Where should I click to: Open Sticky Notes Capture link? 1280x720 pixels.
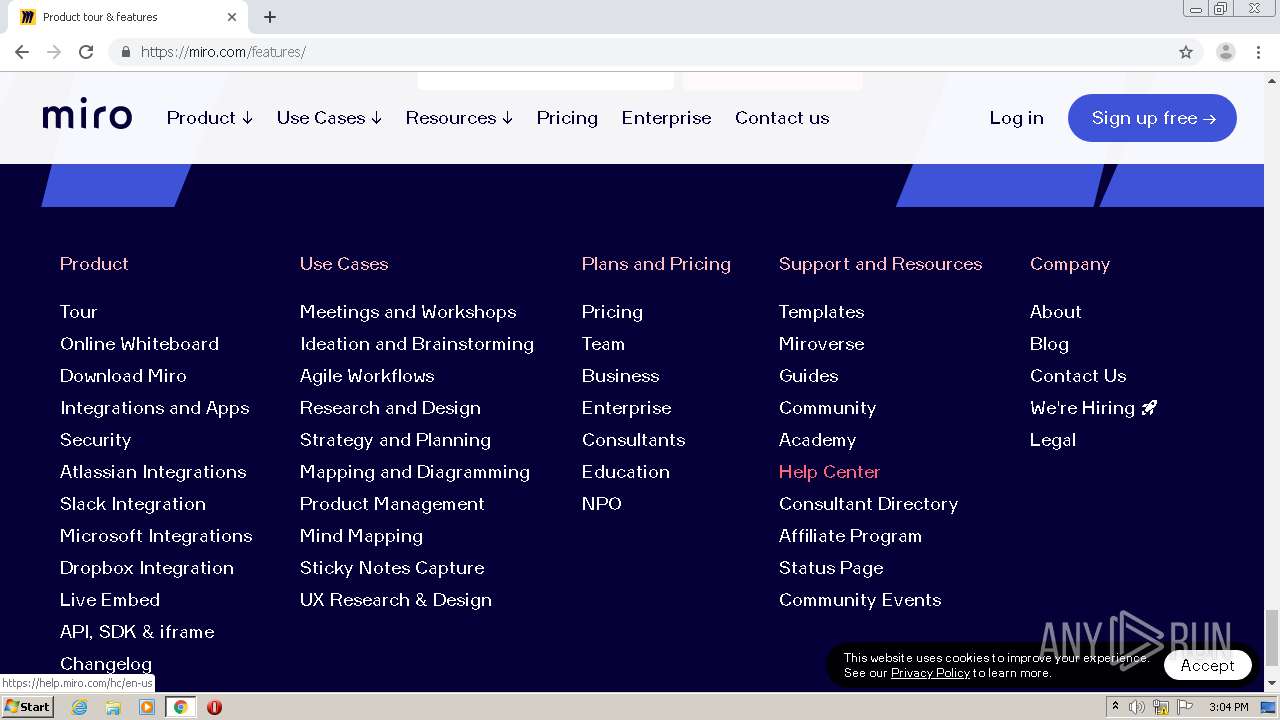(392, 568)
